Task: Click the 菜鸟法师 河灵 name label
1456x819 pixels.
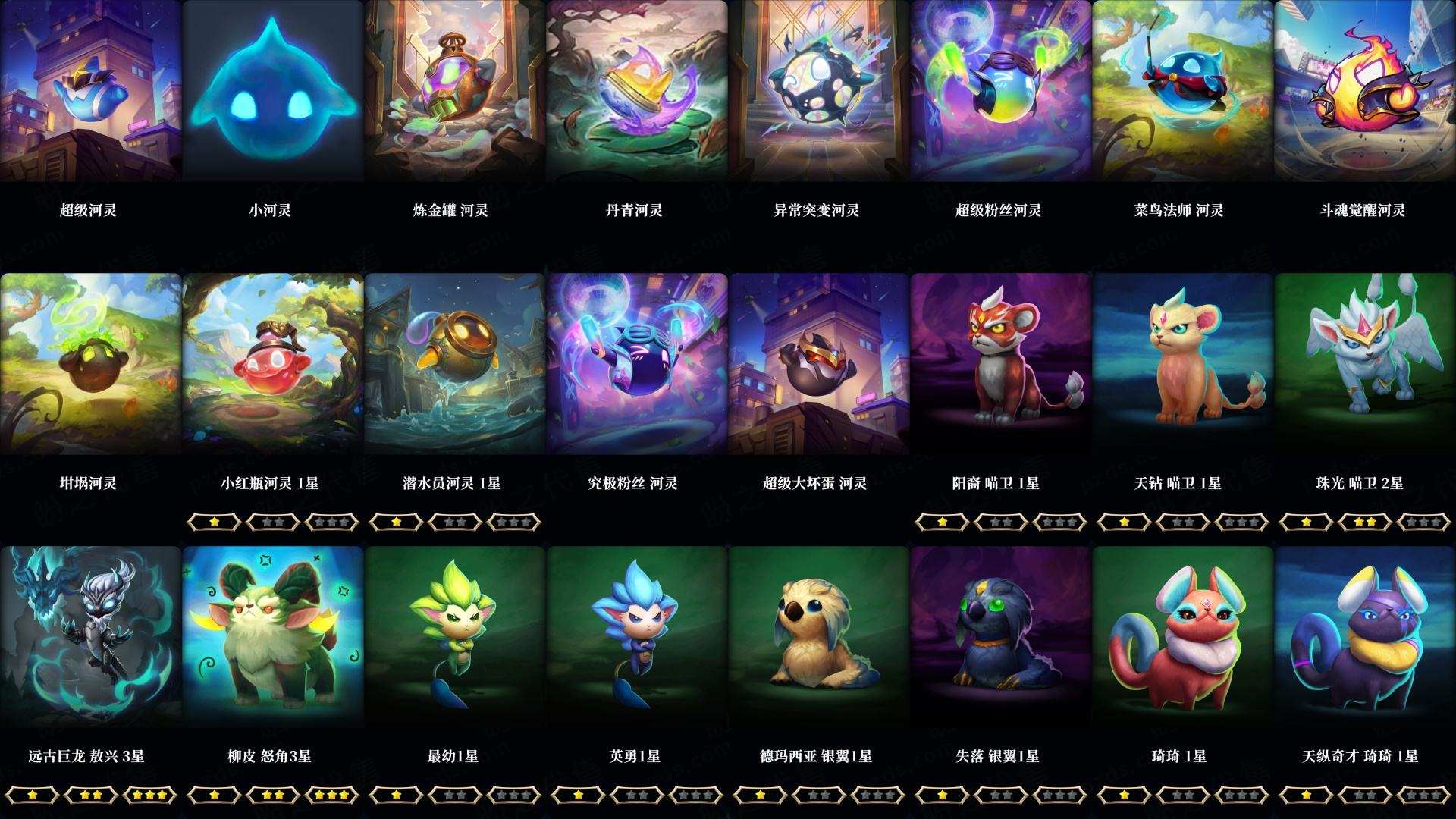Action: 1179,210
